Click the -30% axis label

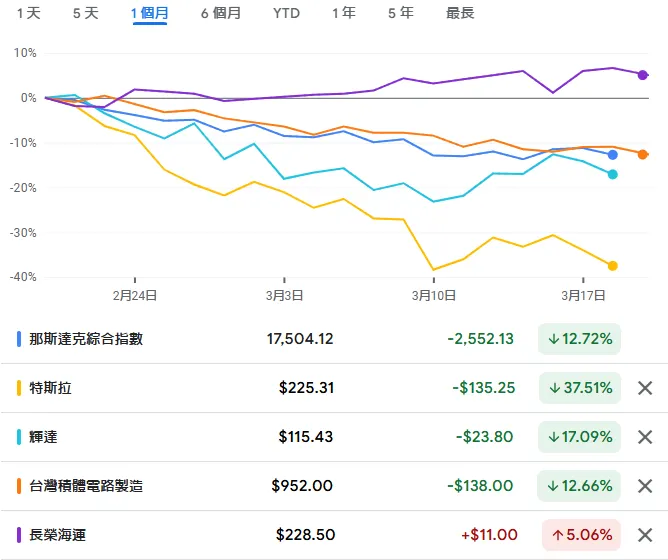pos(23,233)
